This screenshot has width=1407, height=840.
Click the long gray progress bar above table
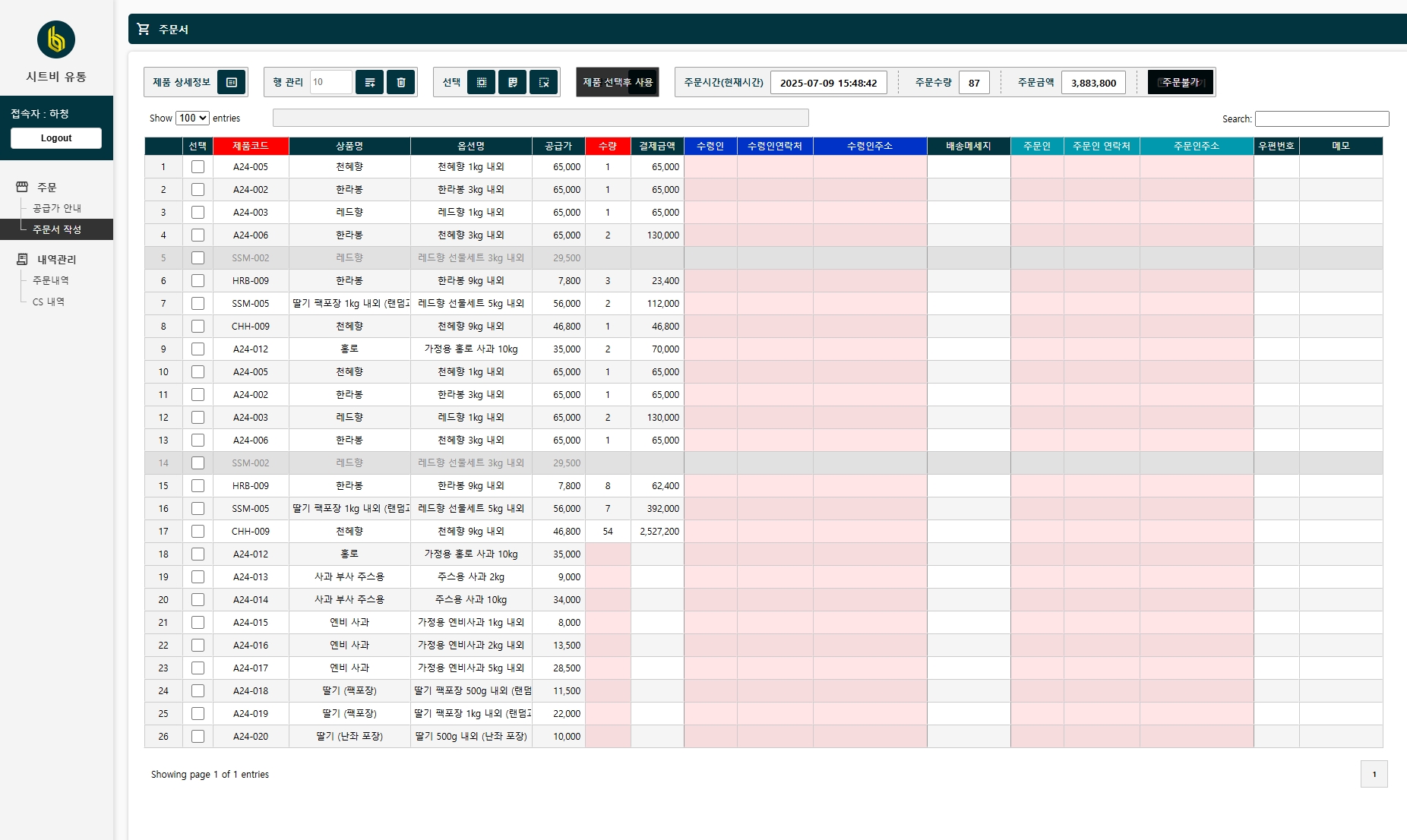coord(540,118)
